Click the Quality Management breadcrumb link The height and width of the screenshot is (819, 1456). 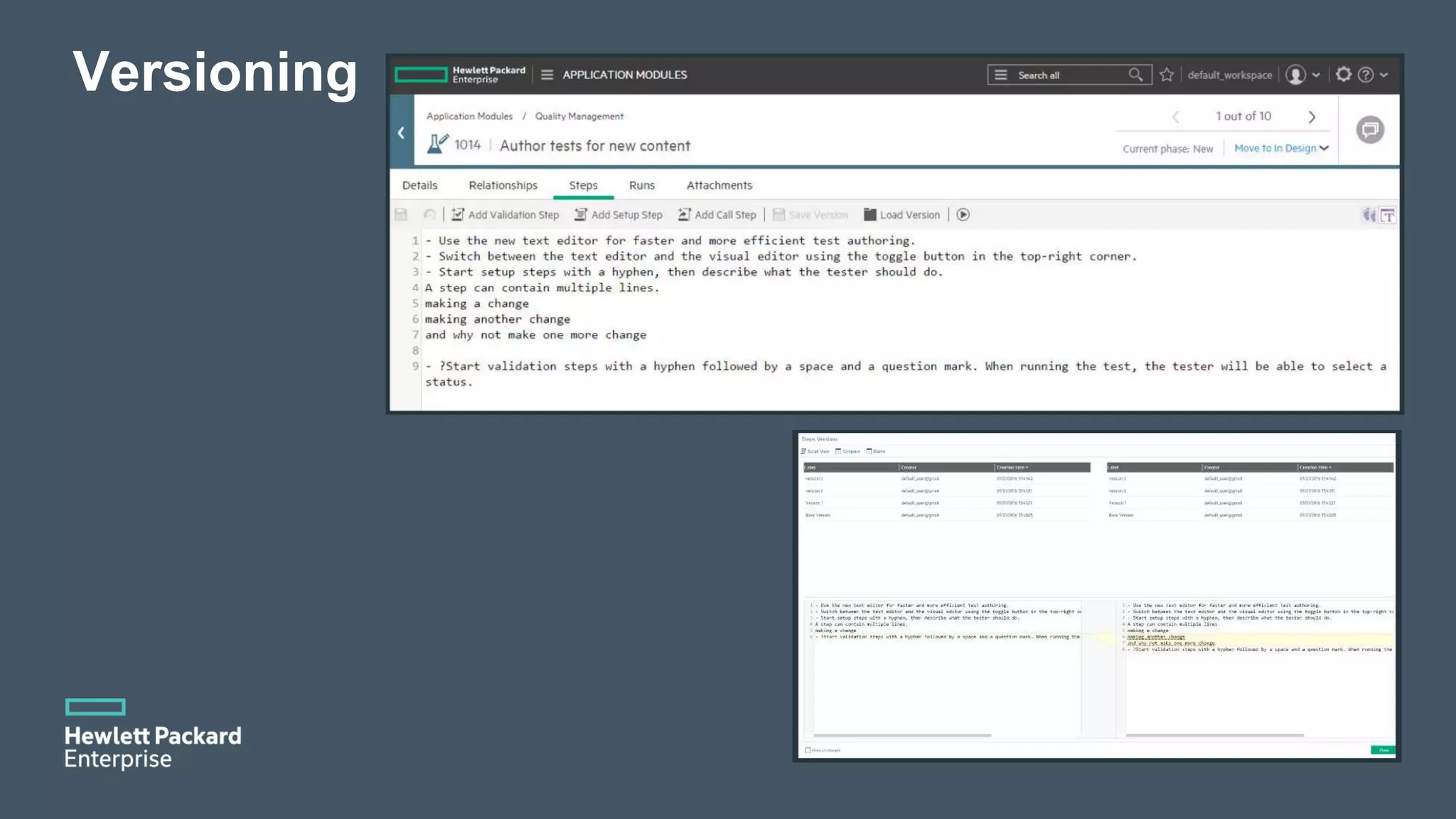click(579, 116)
